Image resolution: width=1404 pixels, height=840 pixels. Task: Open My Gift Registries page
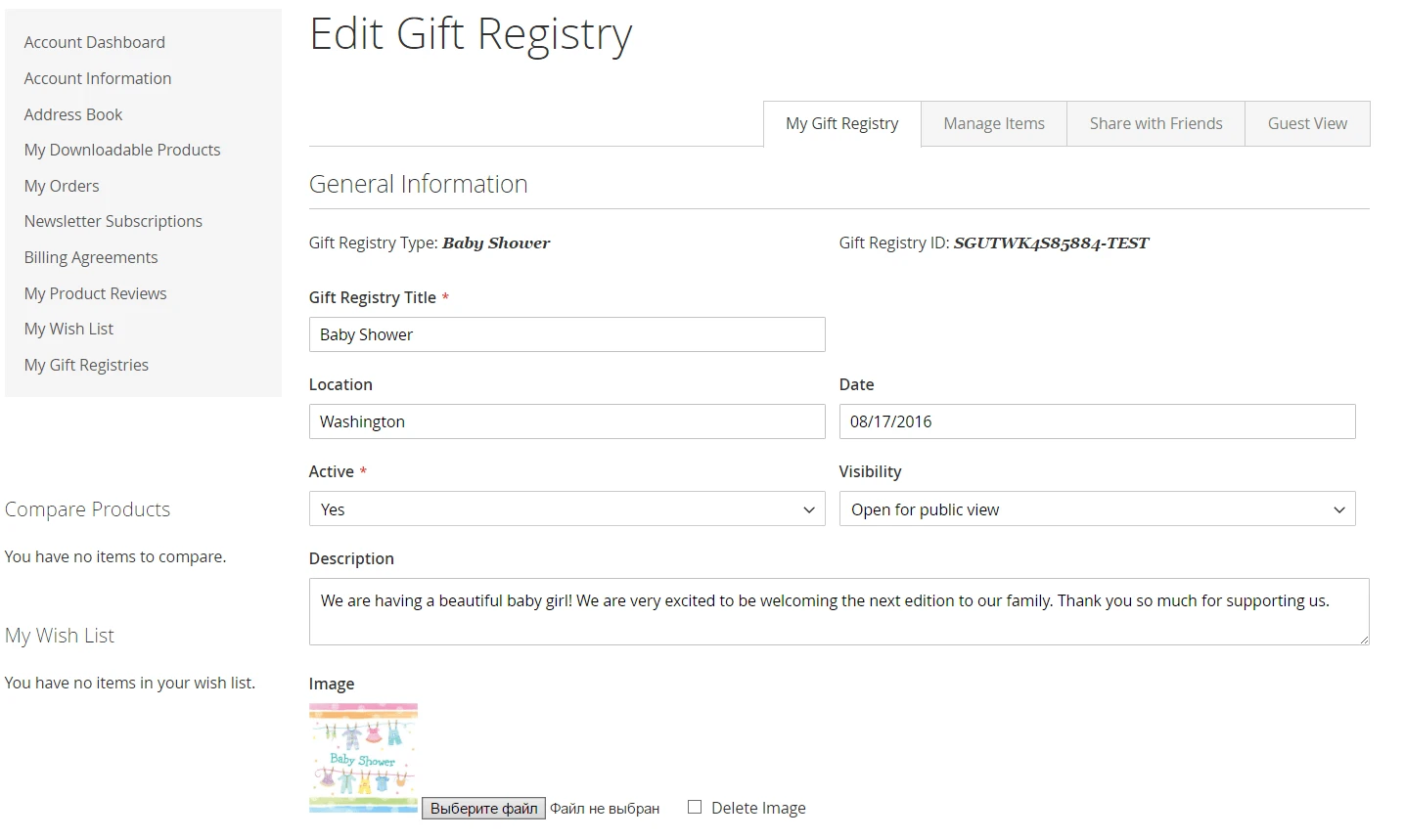click(x=86, y=364)
